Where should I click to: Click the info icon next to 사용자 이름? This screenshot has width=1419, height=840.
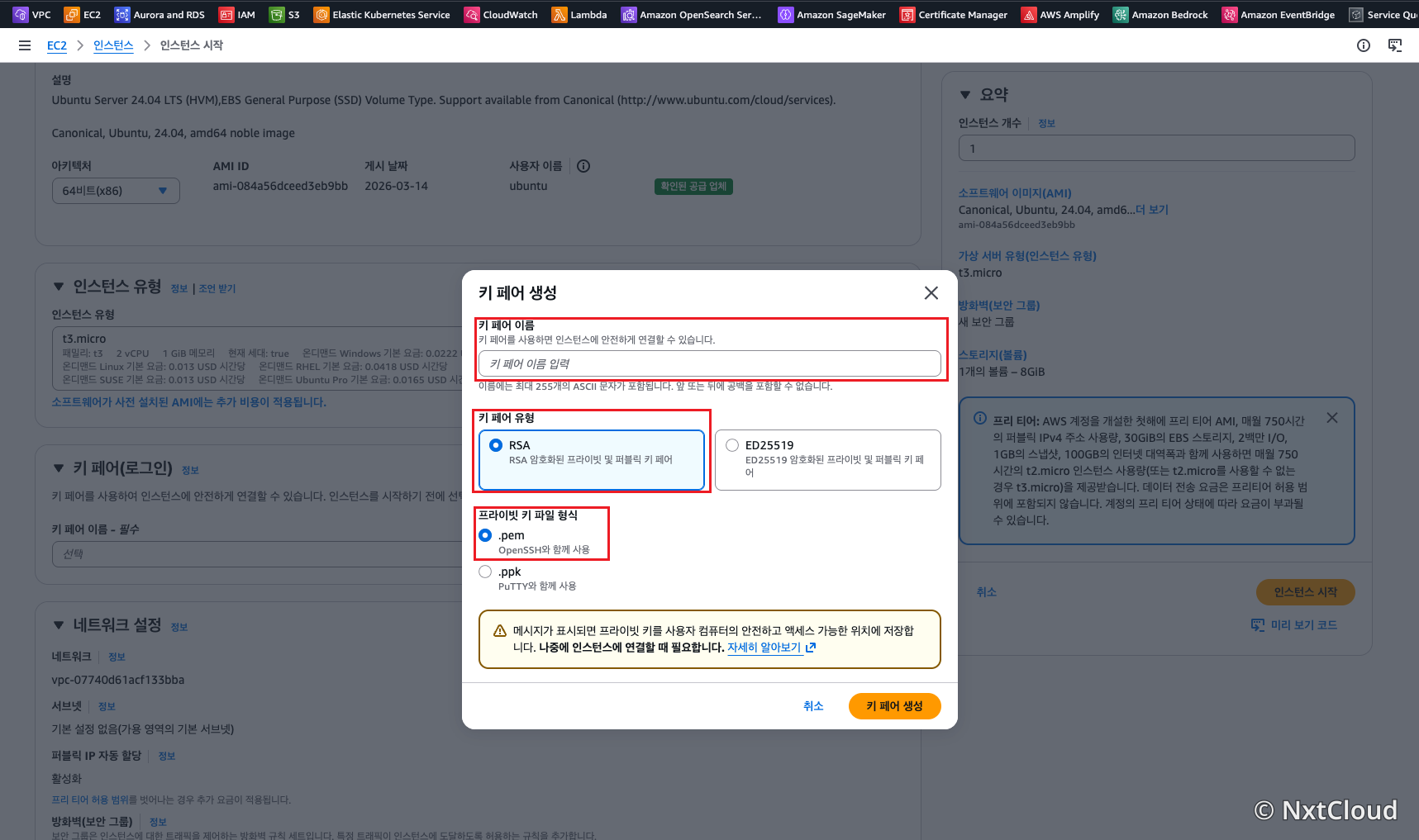(x=583, y=166)
